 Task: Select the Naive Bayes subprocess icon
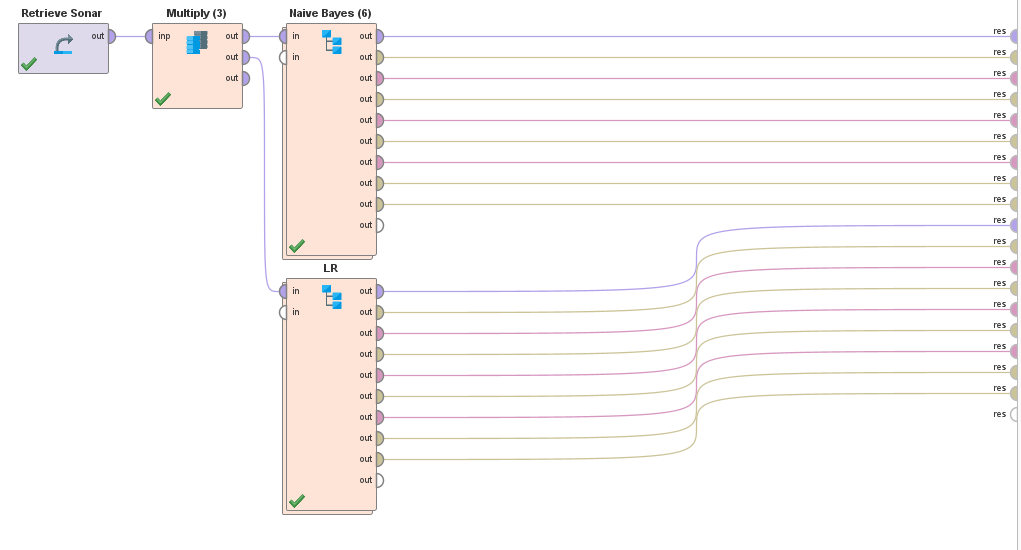[332, 42]
